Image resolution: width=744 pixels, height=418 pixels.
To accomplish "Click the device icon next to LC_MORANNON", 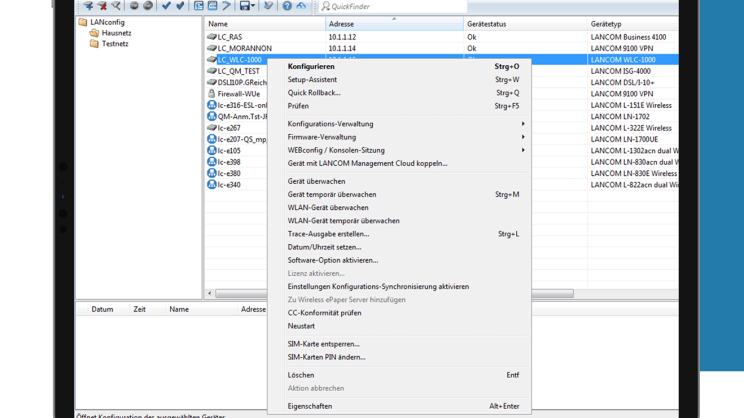I will 212,48.
